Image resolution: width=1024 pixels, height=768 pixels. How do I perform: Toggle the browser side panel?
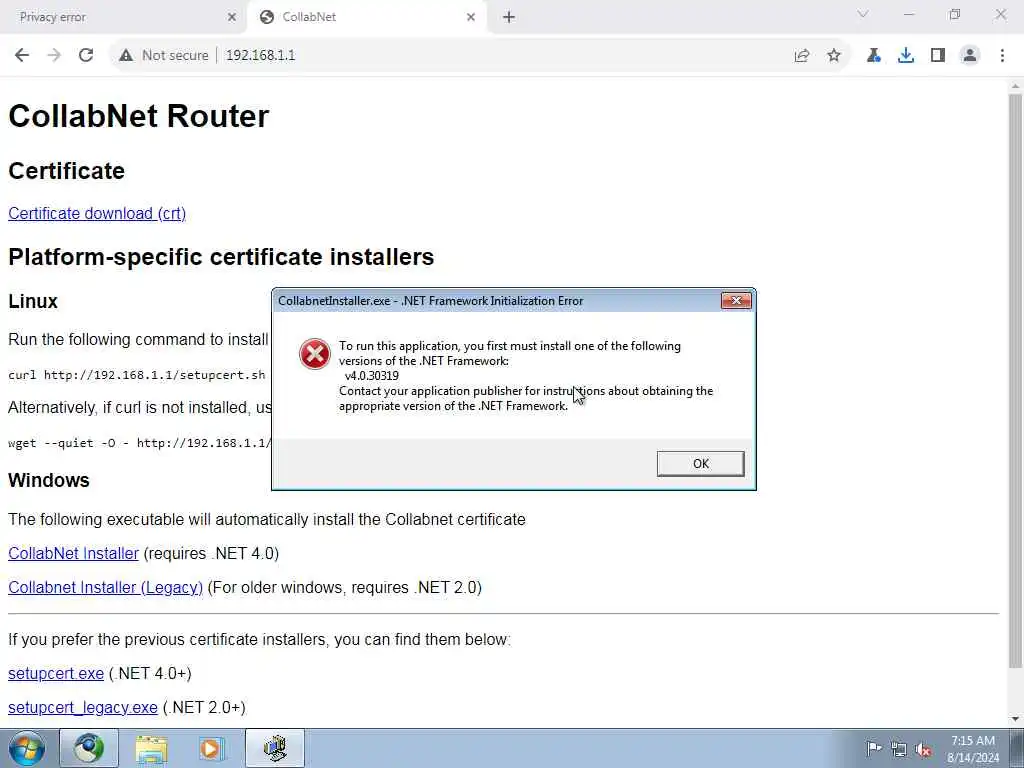[938, 56]
